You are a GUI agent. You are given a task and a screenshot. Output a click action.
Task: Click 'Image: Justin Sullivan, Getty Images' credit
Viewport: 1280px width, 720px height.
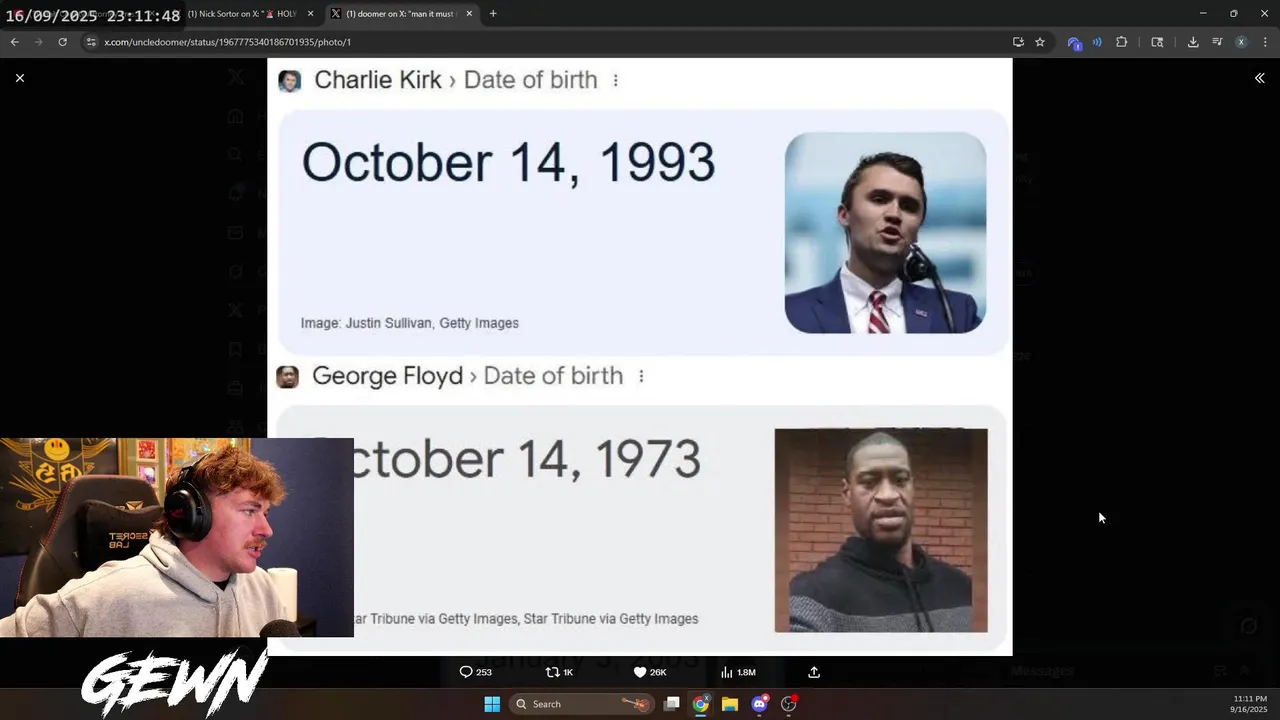click(x=410, y=323)
